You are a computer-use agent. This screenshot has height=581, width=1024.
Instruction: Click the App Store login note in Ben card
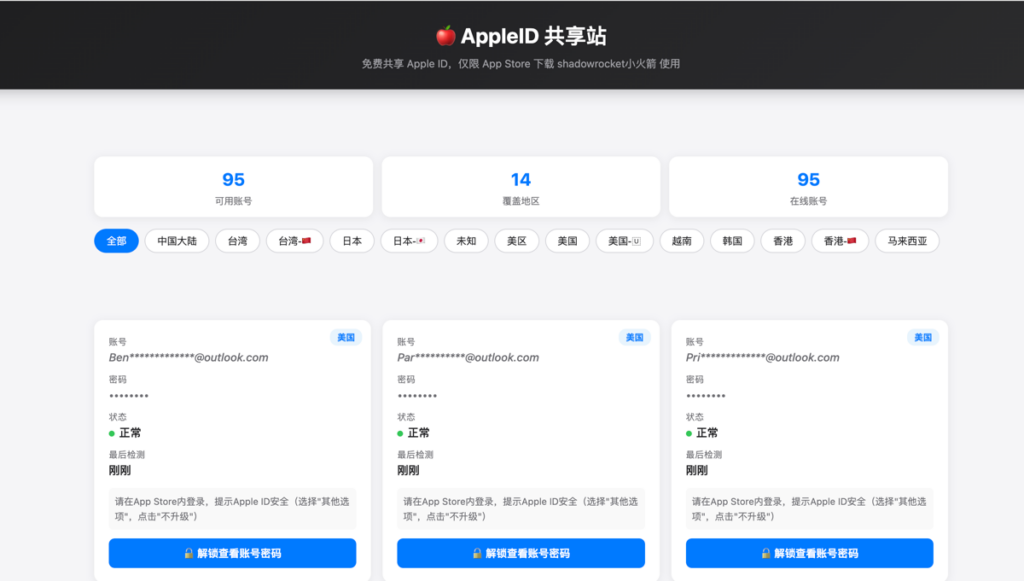pyautogui.click(x=232, y=509)
